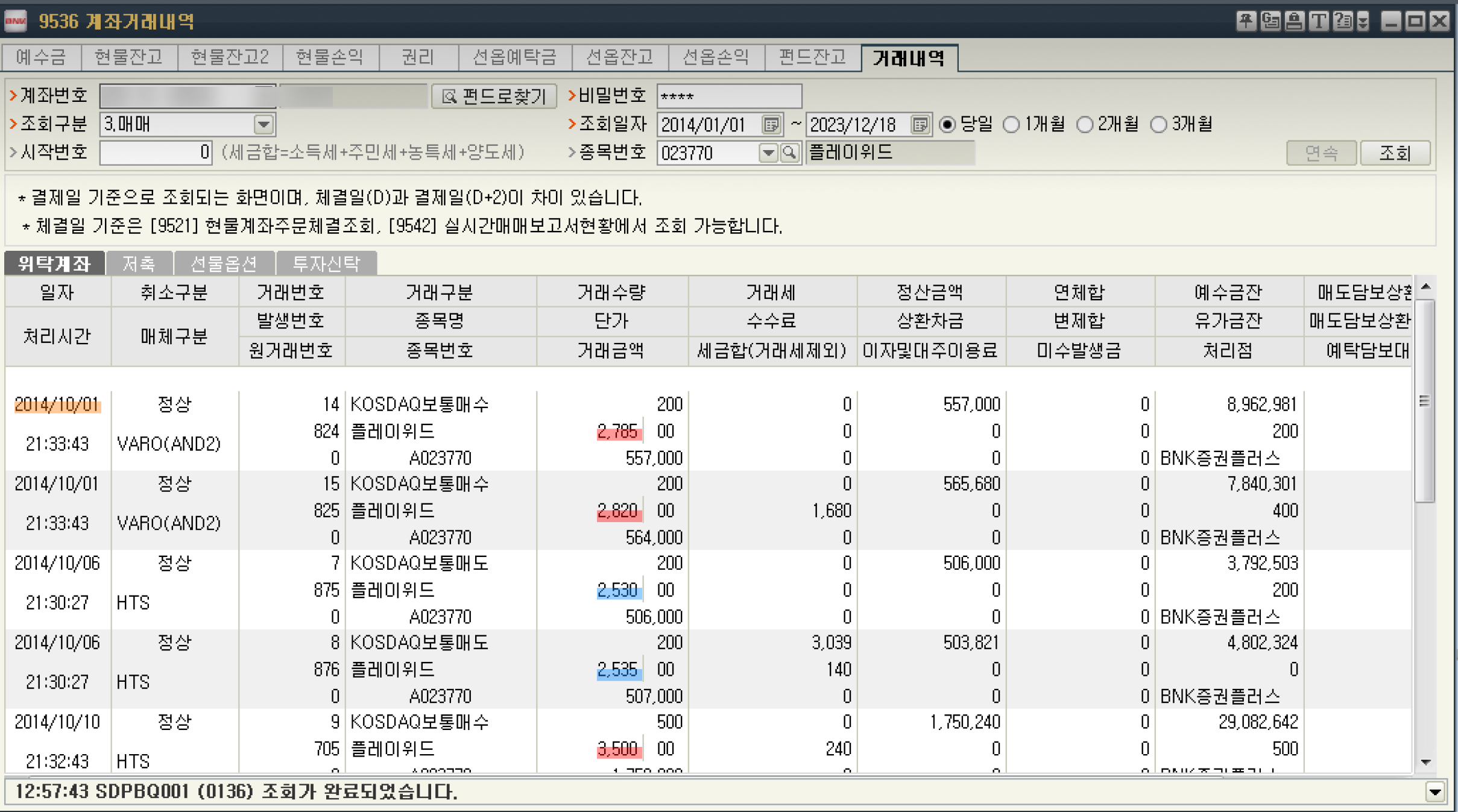This screenshot has height=812, width=1458.
Task: Select the 거래내역 tab
Action: (x=909, y=58)
